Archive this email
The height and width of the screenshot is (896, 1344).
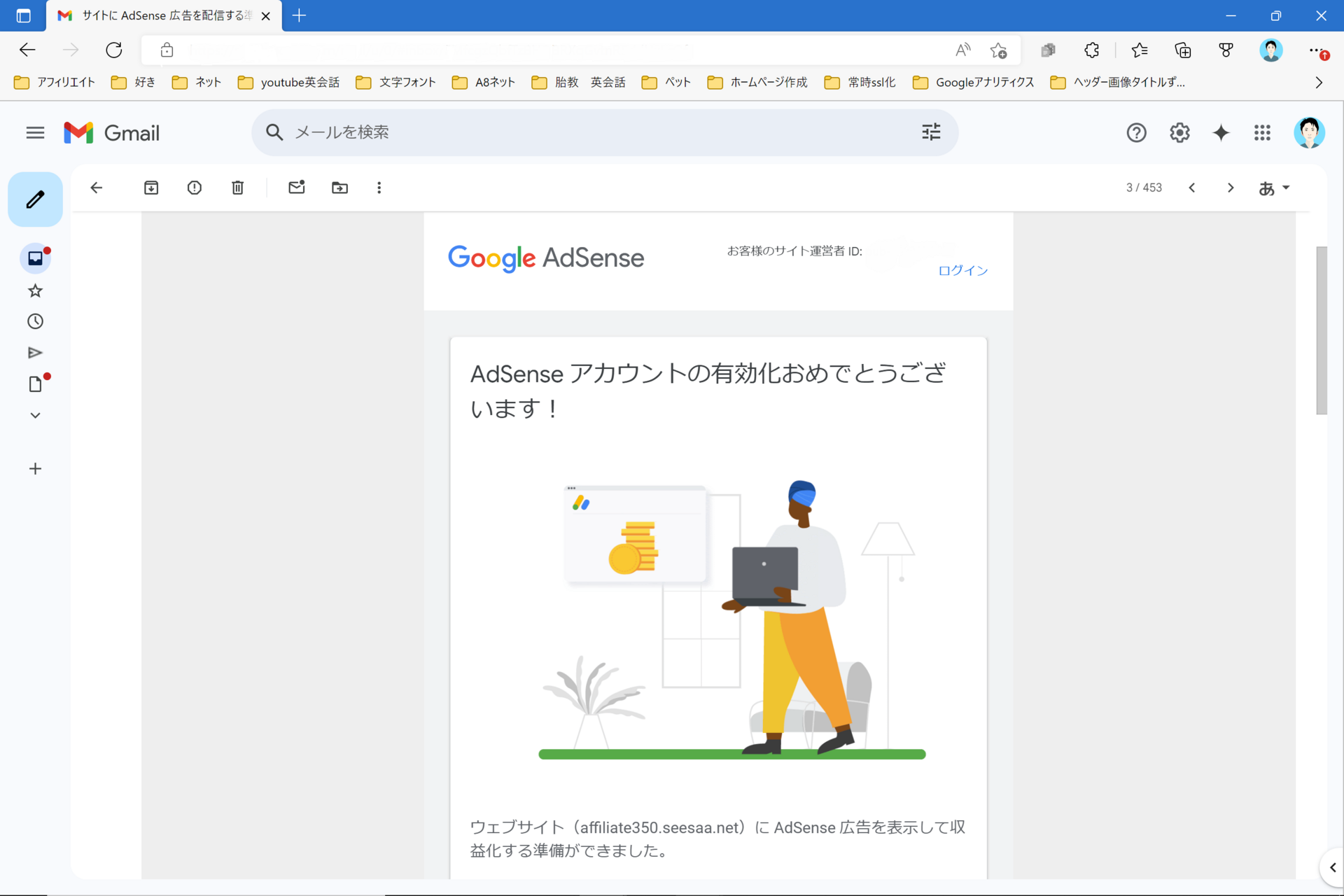tap(151, 188)
